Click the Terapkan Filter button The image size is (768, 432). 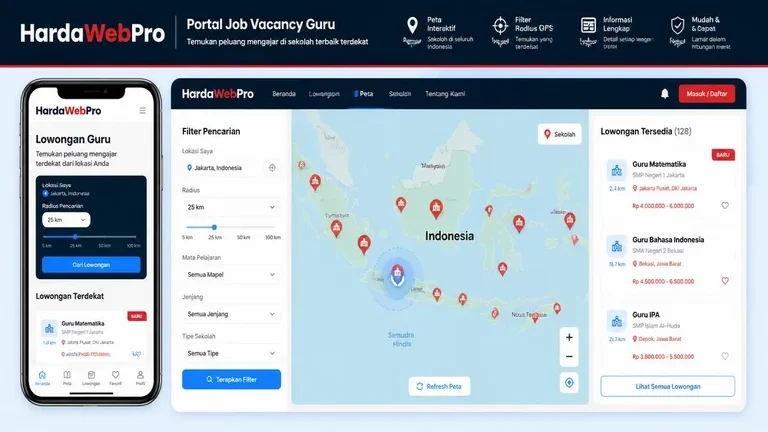[x=231, y=380]
